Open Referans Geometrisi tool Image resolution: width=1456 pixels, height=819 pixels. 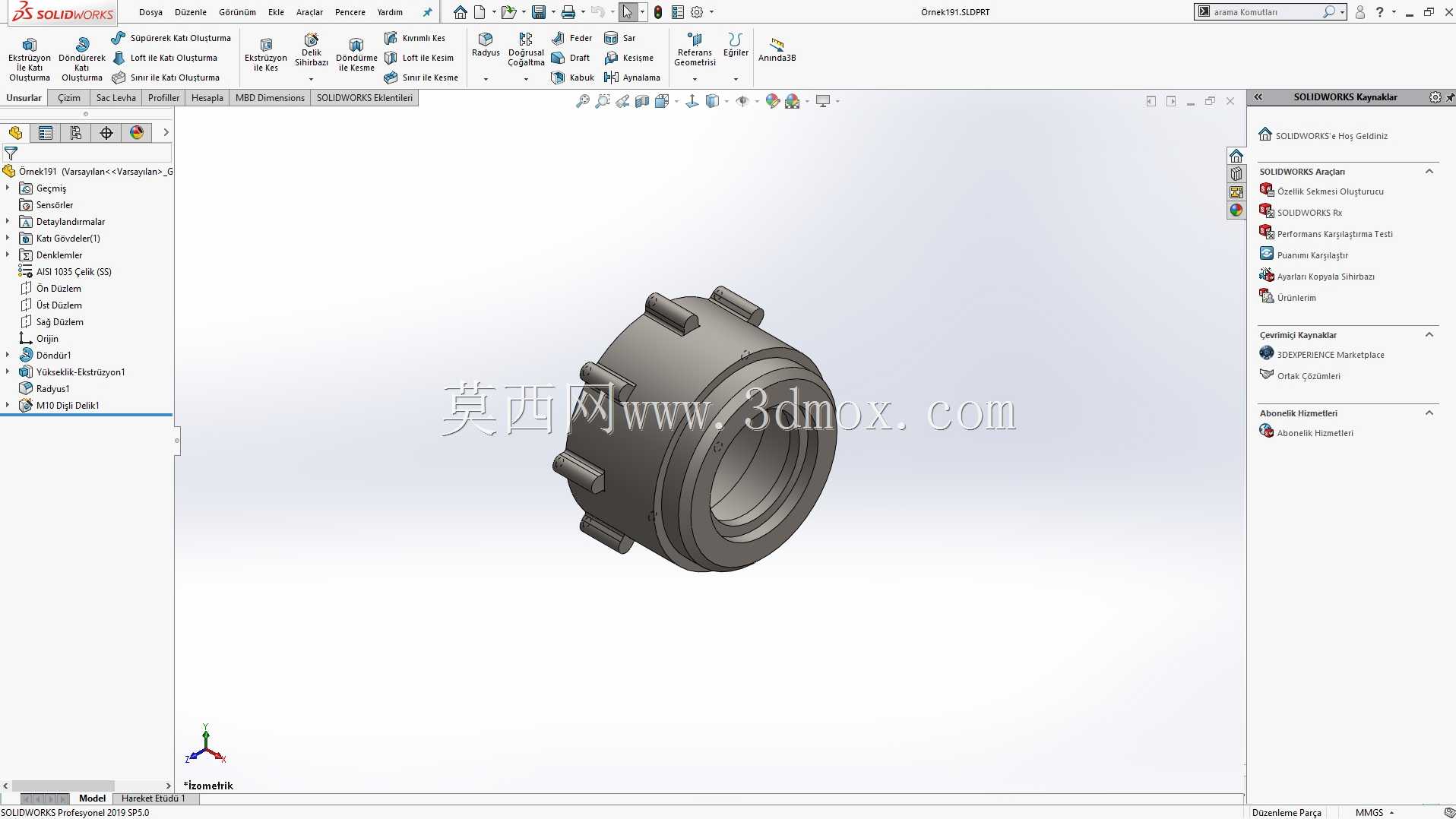pyautogui.click(x=695, y=49)
